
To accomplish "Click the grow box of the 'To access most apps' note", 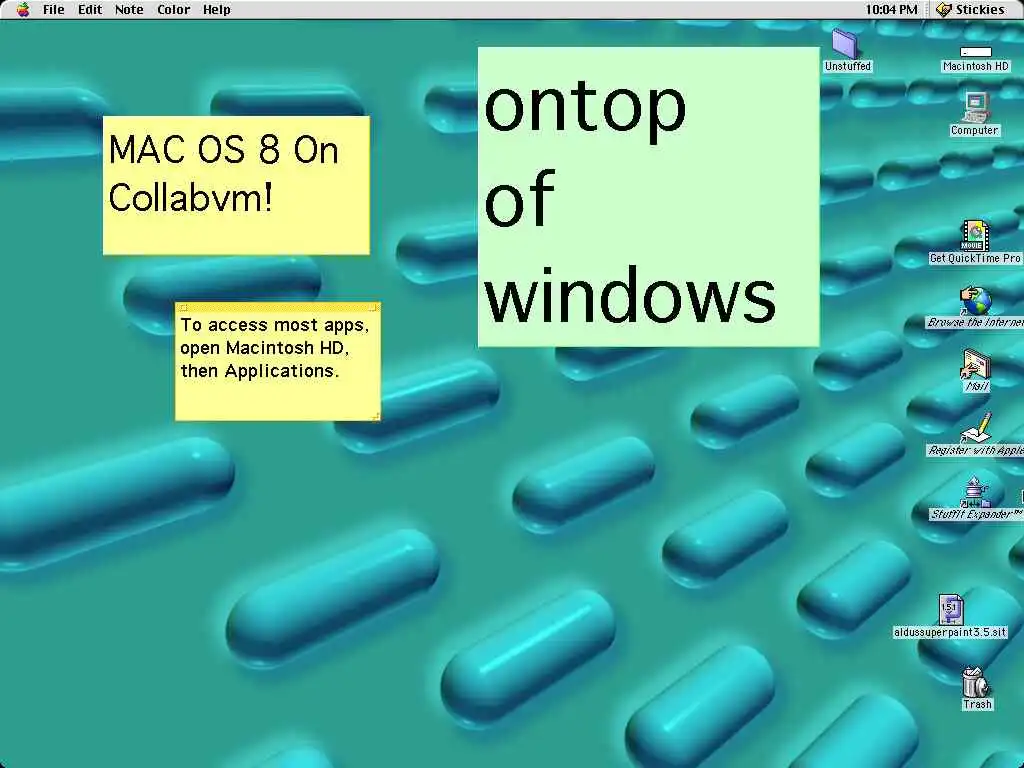I will [376, 417].
